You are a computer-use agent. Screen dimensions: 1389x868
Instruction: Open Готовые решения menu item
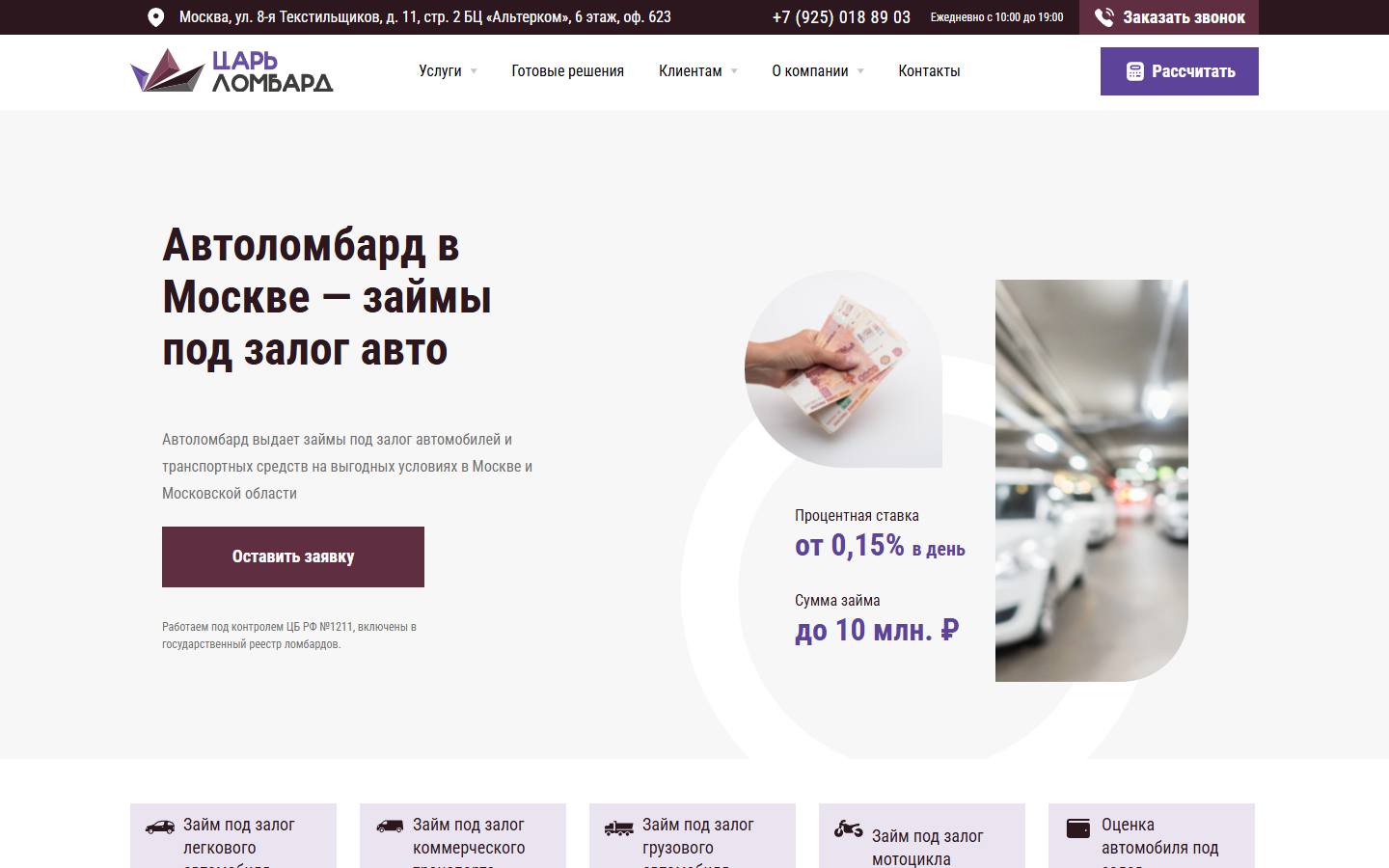pos(567,71)
